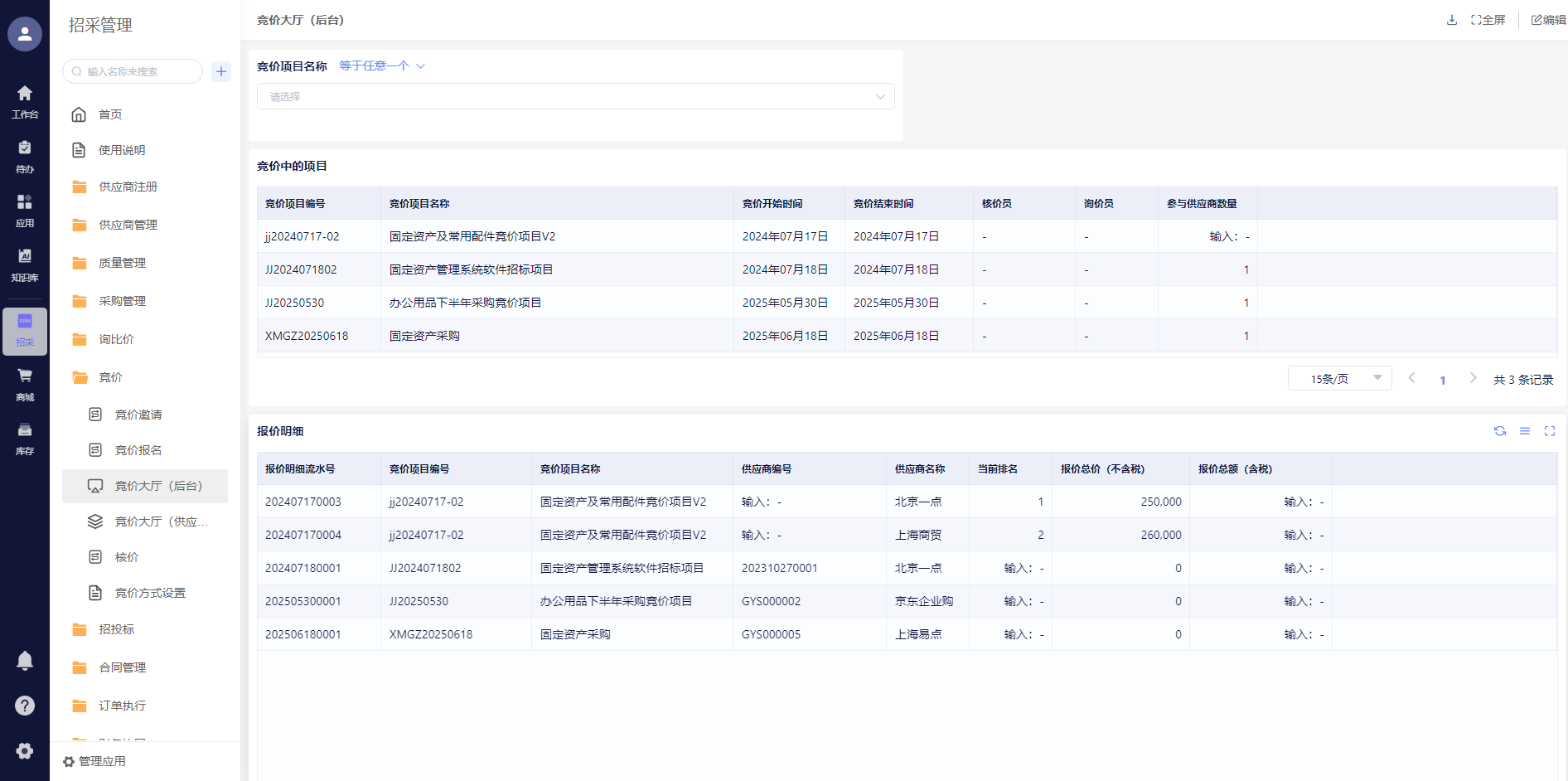
Task: Collapse the 竞价 folder in sidebar
Action: click(x=110, y=377)
